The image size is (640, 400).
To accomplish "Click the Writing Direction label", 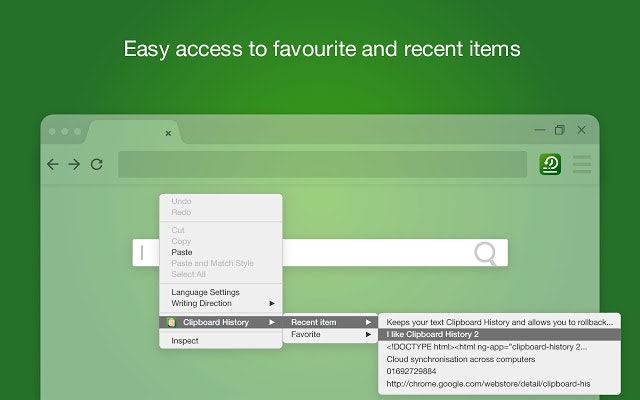I will [202, 303].
